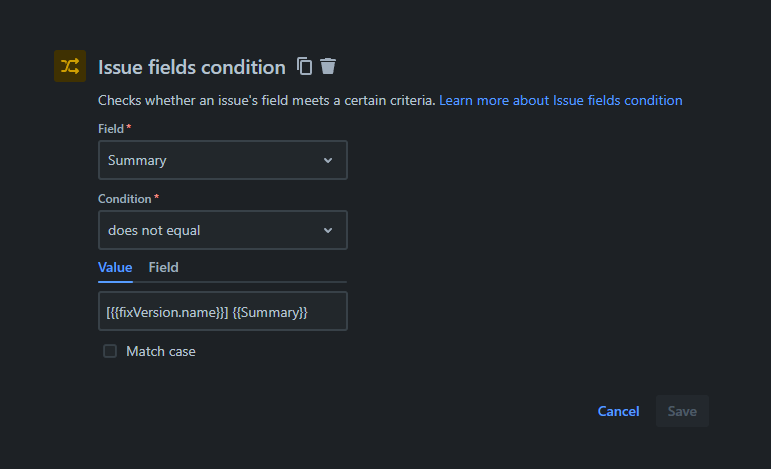
Task: Delete the condition using the trash icon
Action: tap(328, 67)
